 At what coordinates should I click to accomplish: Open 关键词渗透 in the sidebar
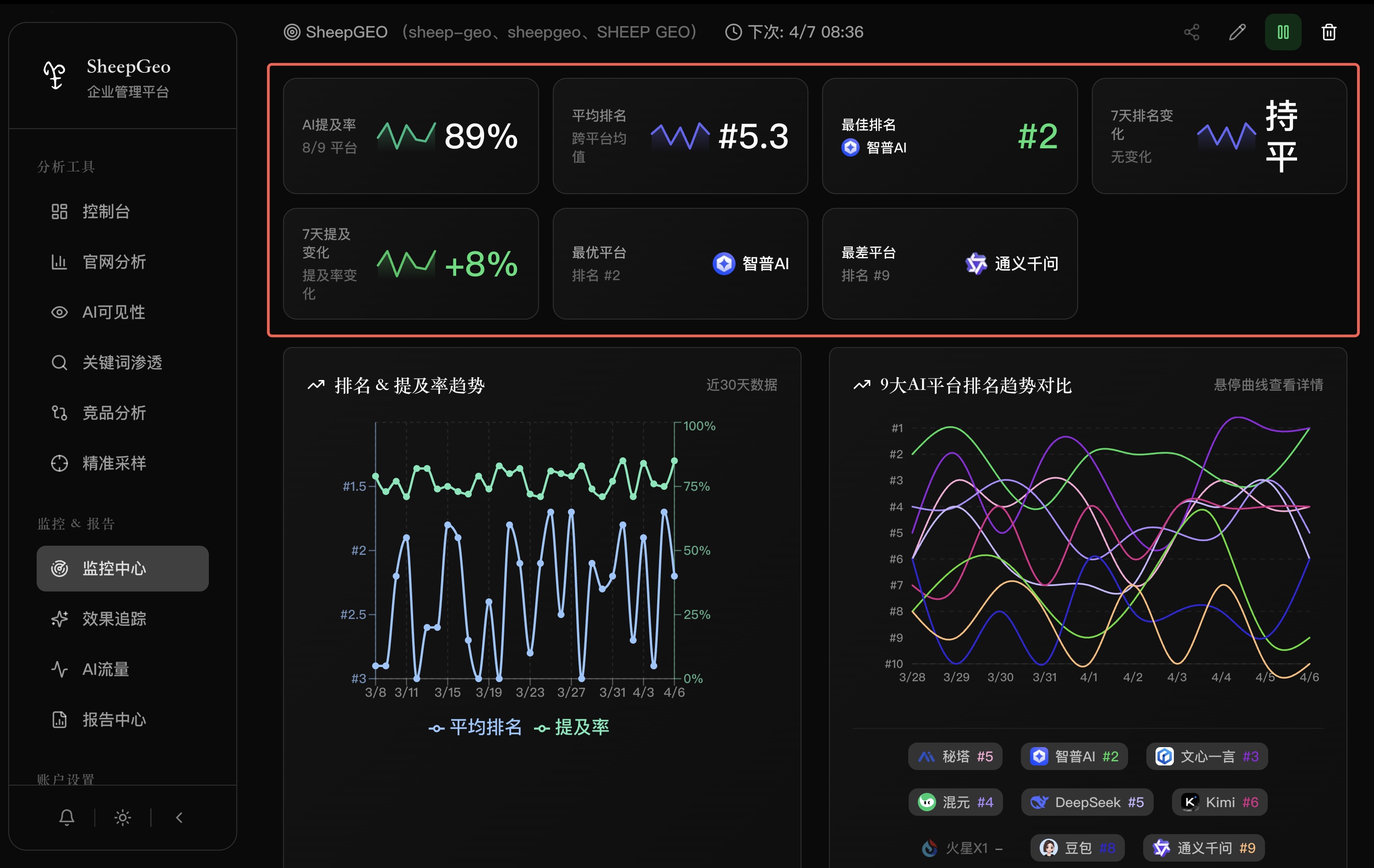coord(123,362)
